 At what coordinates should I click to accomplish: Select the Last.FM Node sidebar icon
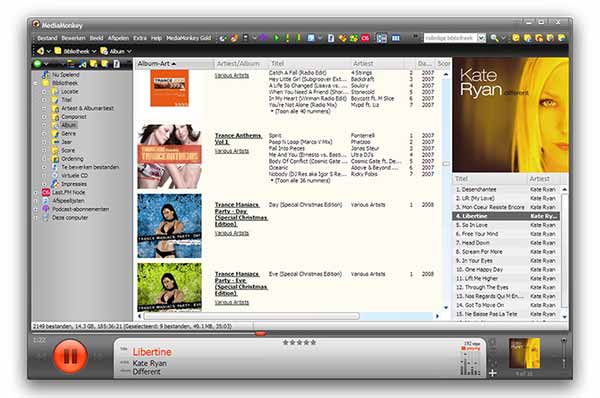coord(46,192)
